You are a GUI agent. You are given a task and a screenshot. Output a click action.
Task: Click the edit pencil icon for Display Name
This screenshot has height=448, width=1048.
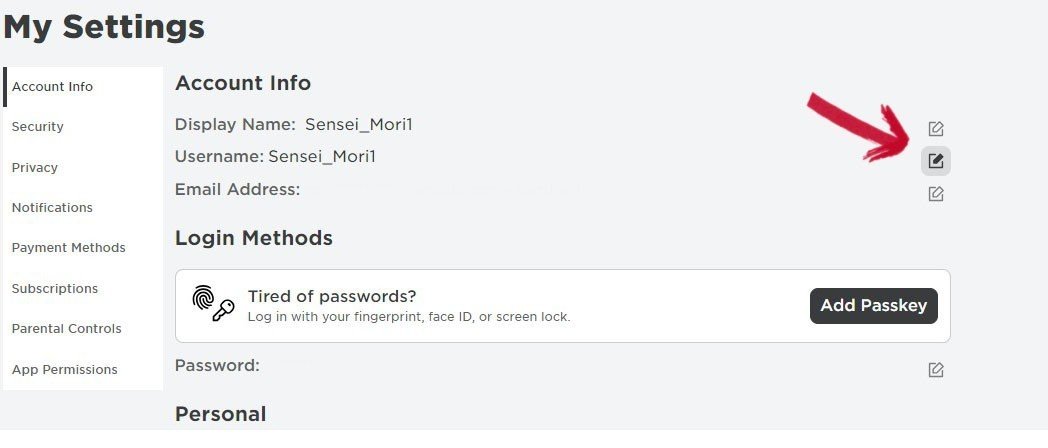(936, 128)
